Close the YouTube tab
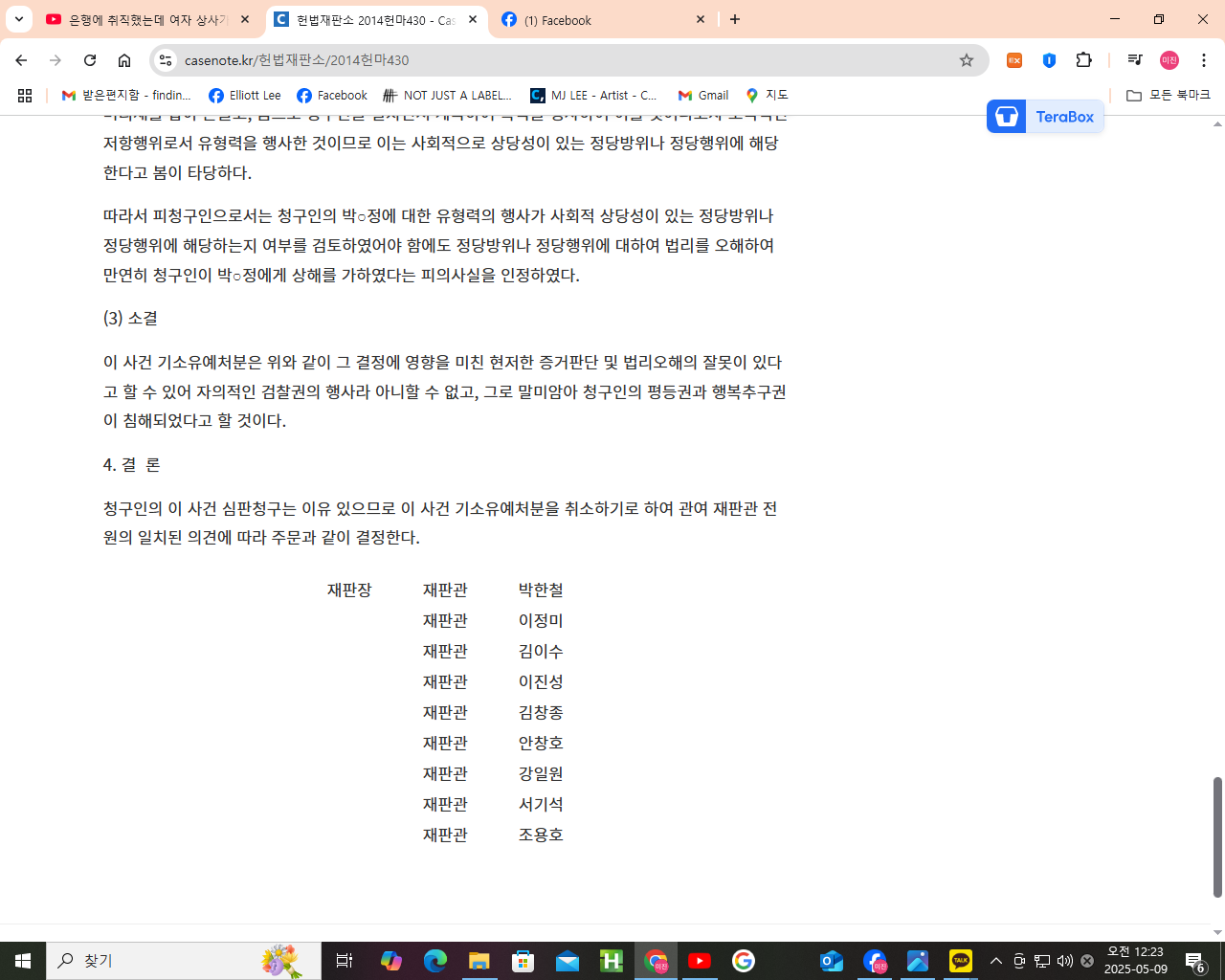 tap(245, 19)
